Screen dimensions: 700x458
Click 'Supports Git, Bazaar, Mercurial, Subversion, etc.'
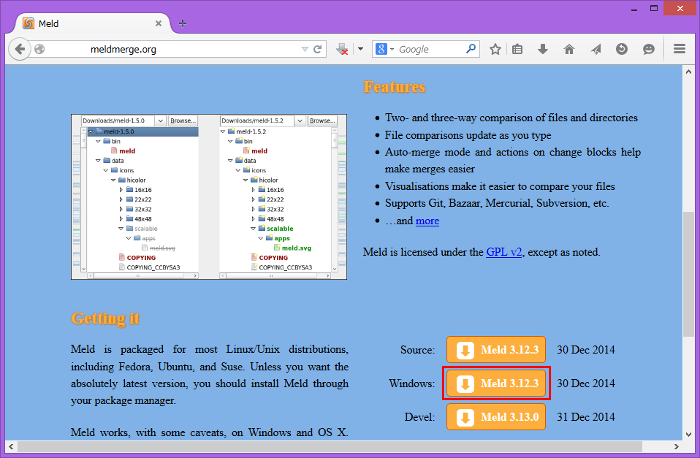(497, 203)
